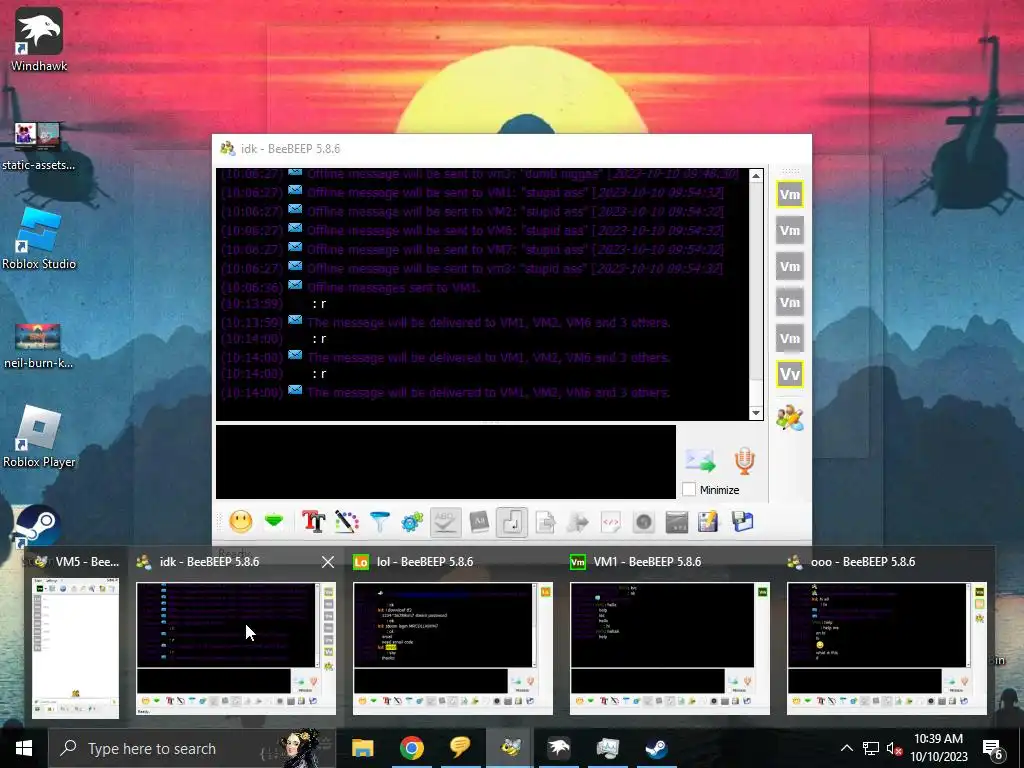Viewport: 1024px width, 768px height.
Task: Select the neil-burn-k desktop image file
Action: point(39,345)
